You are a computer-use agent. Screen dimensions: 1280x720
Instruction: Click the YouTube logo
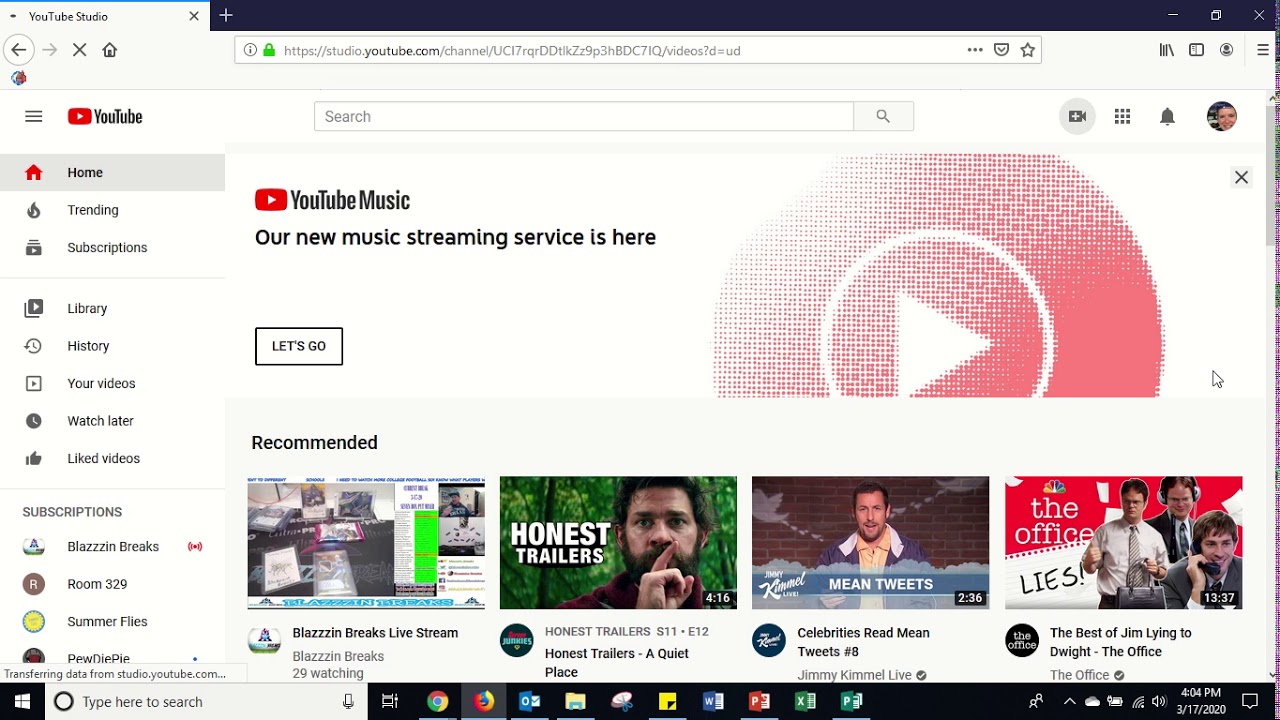(x=105, y=117)
